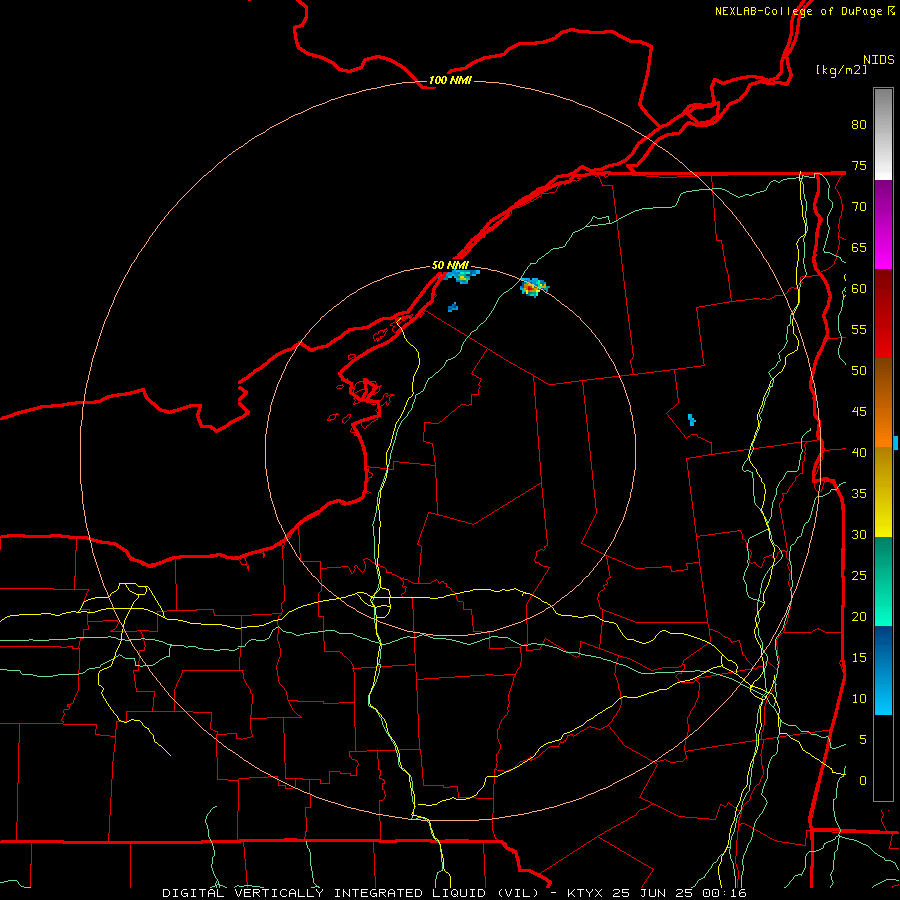Click the 25 JUN 25 00:16 timestamp
This screenshot has width=900, height=900.
tap(679, 893)
